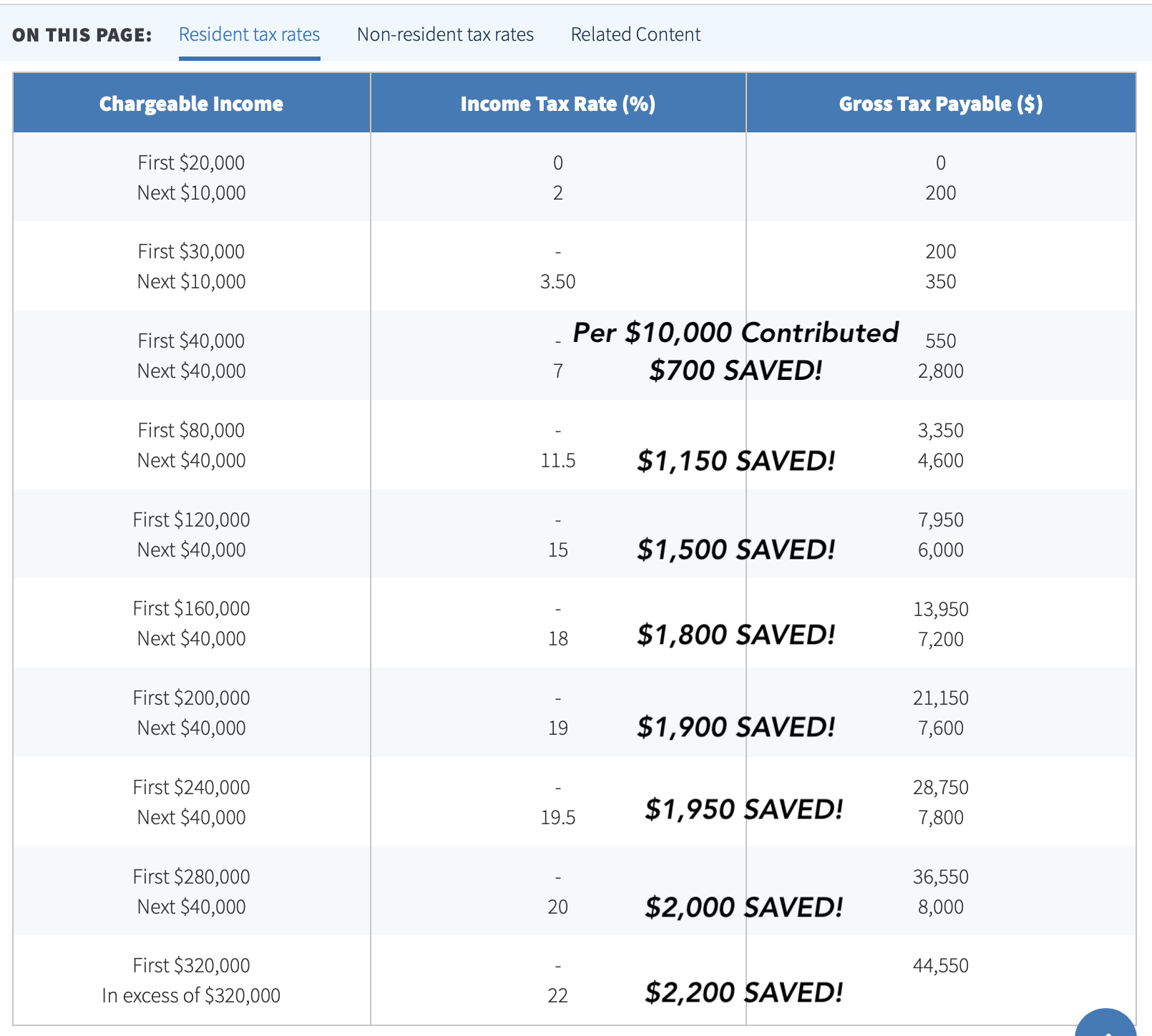Select the Gross Tax Payable ($) header
Viewport: 1152px width, 1036px height.
click(940, 104)
